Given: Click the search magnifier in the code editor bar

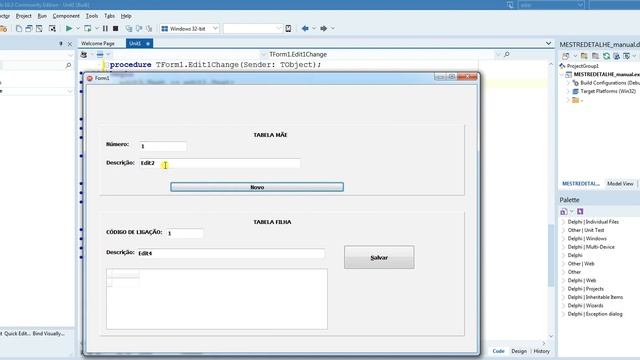Looking at the screenshot, I should 507,54.
